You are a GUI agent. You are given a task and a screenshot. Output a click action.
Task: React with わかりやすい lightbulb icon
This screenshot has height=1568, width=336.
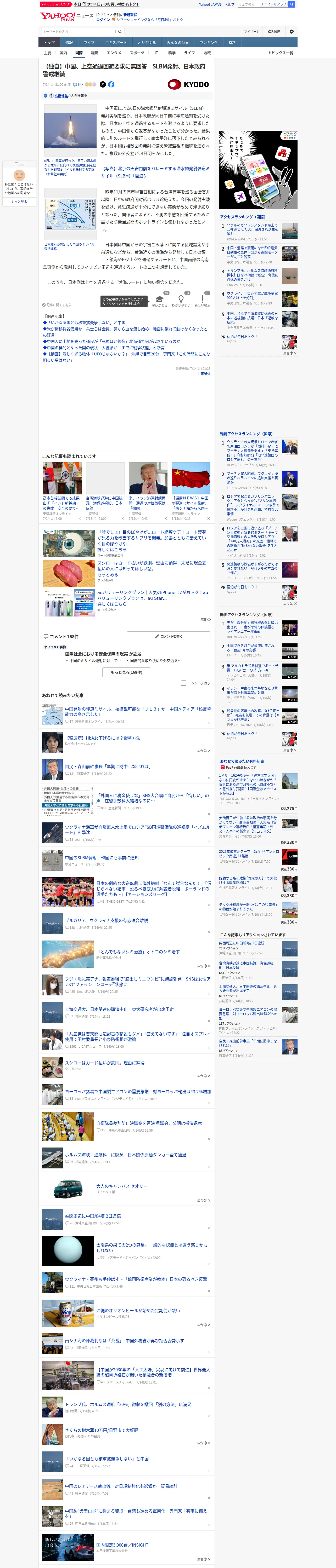181,299
